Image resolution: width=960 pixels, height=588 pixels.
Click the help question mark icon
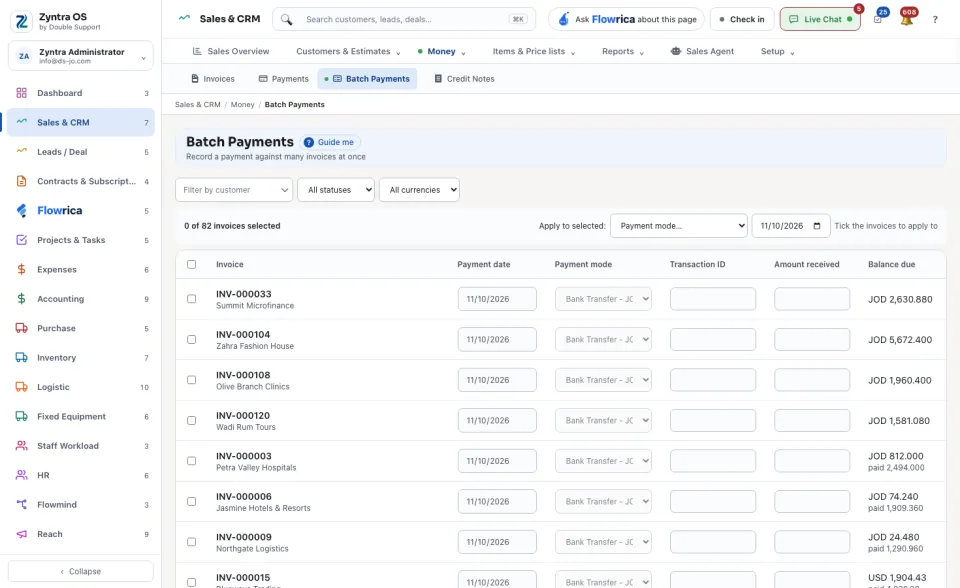coord(935,20)
